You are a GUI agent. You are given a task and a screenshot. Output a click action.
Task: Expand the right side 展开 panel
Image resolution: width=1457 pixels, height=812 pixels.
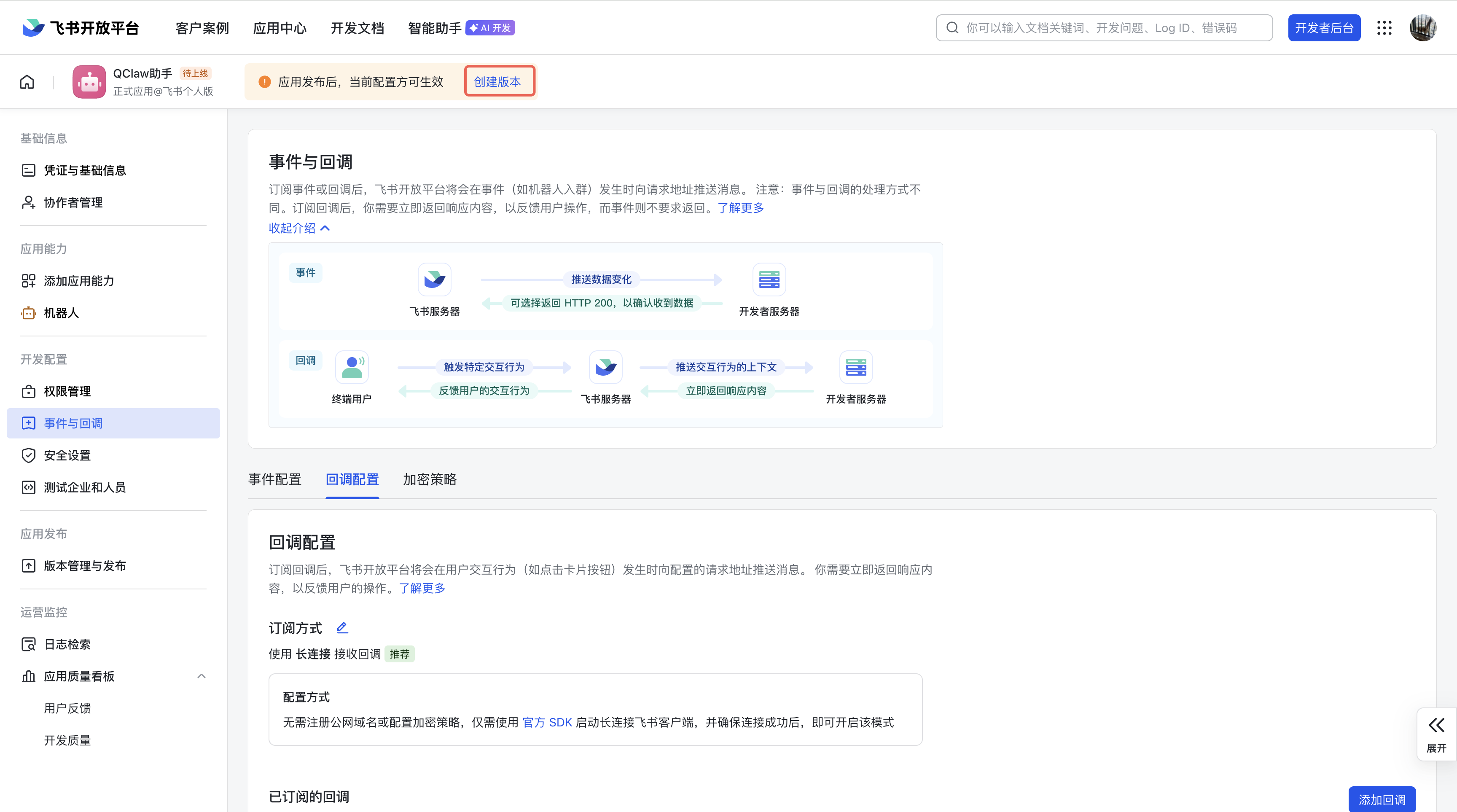[1436, 734]
